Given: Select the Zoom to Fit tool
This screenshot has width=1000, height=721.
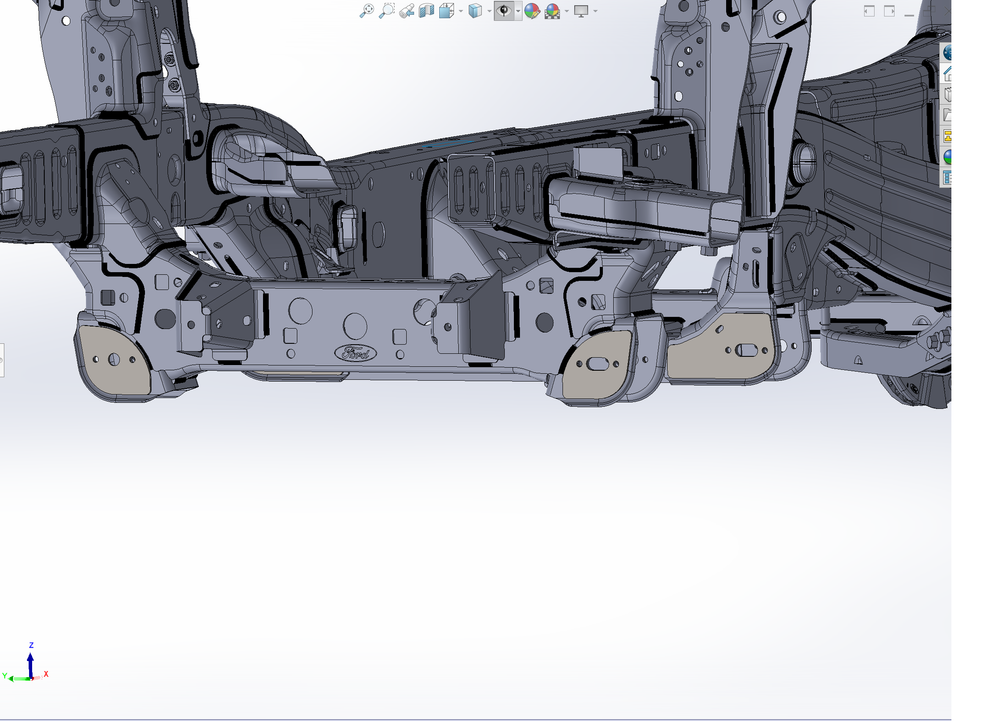Looking at the screenshot, I should pos(367,12).
